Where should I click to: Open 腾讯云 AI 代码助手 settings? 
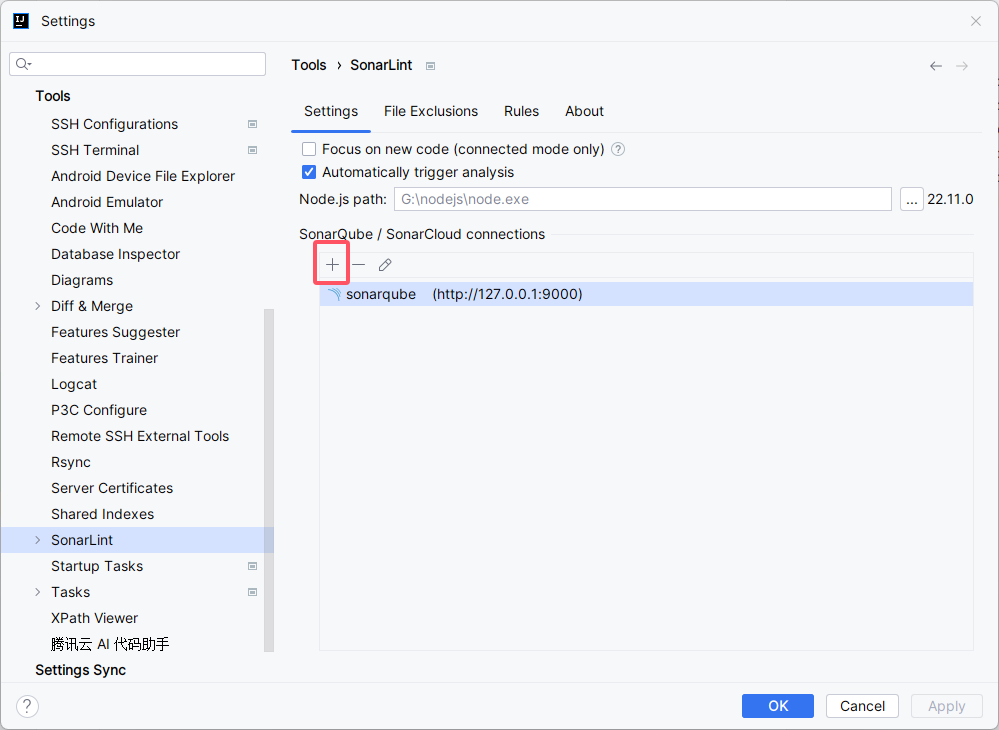click(110, 645)
